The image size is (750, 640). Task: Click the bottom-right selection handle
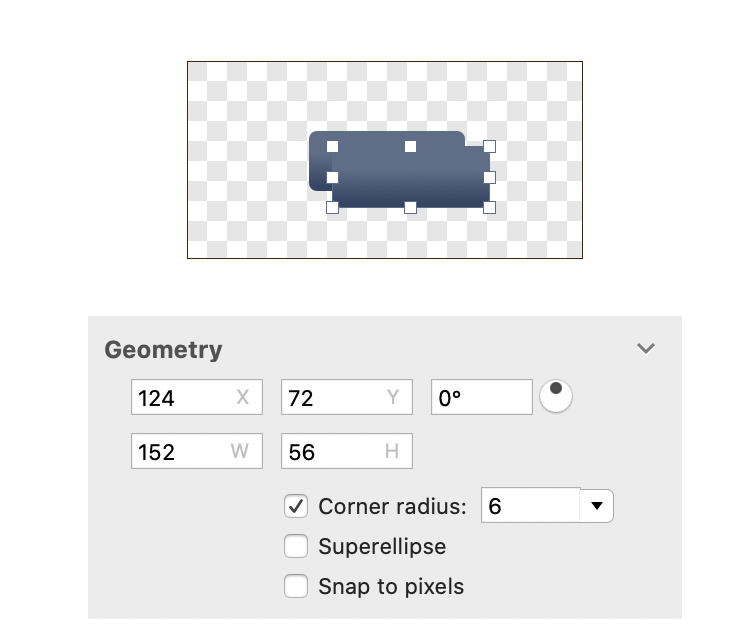[490, 208]
